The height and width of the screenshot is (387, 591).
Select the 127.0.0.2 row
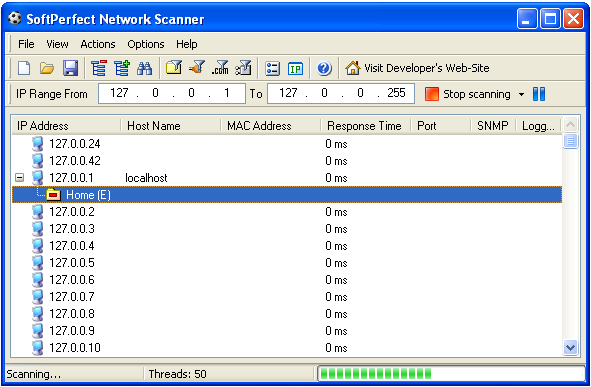[x=287, y=212]
